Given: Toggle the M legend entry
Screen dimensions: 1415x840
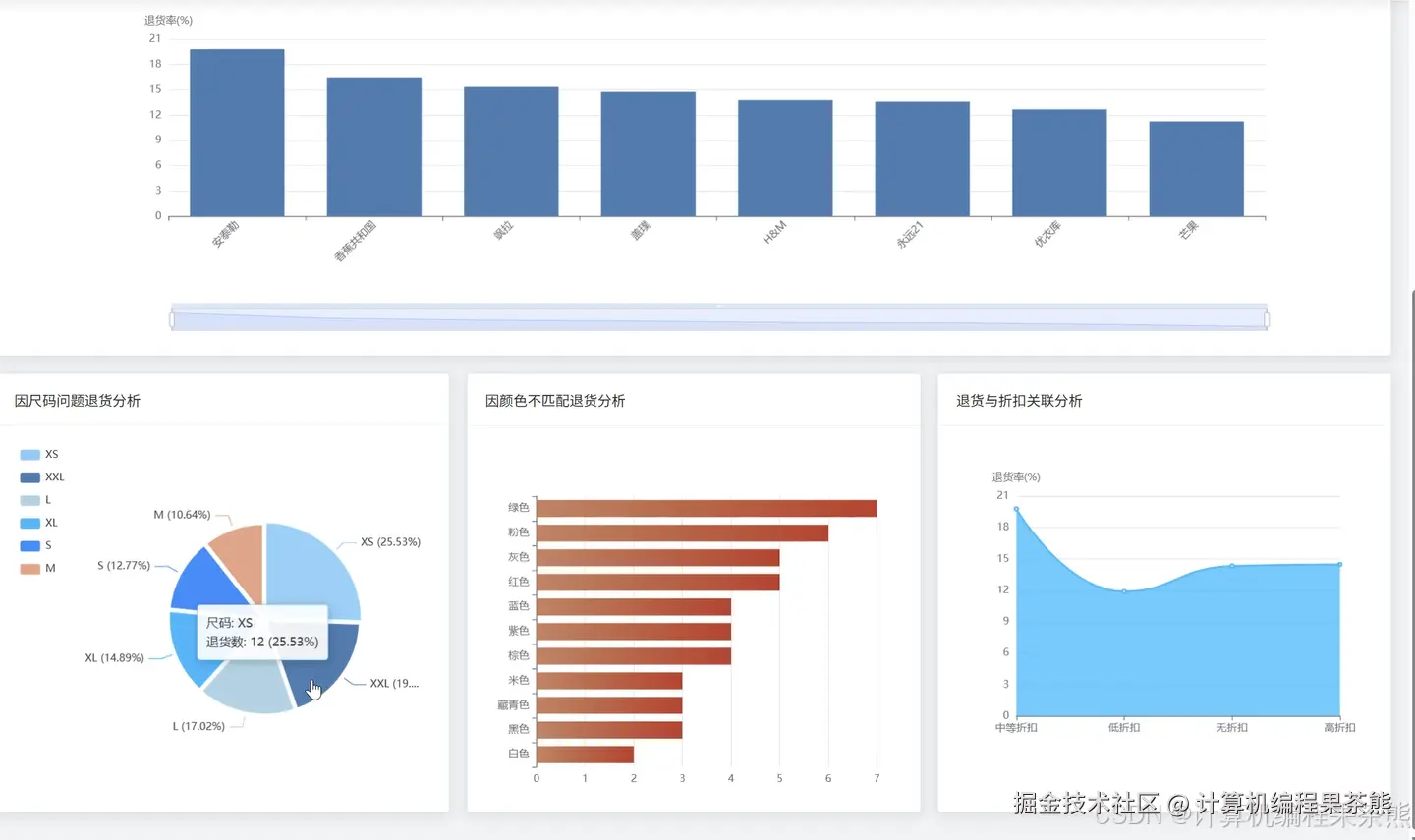Looking at the screenshot, I should pyautogui.click(x=38, y=568).
